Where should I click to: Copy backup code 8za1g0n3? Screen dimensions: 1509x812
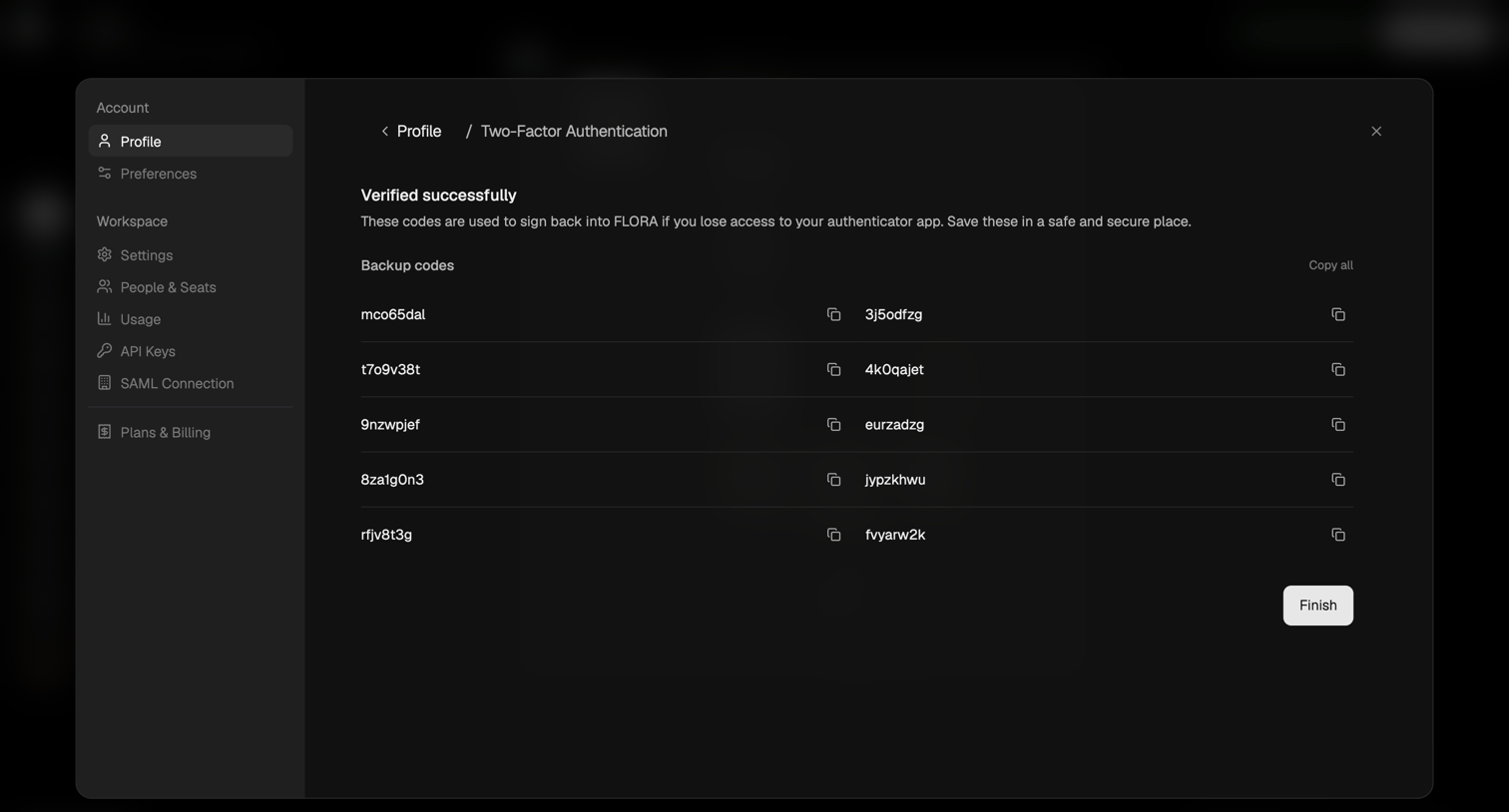click(833, 480)
